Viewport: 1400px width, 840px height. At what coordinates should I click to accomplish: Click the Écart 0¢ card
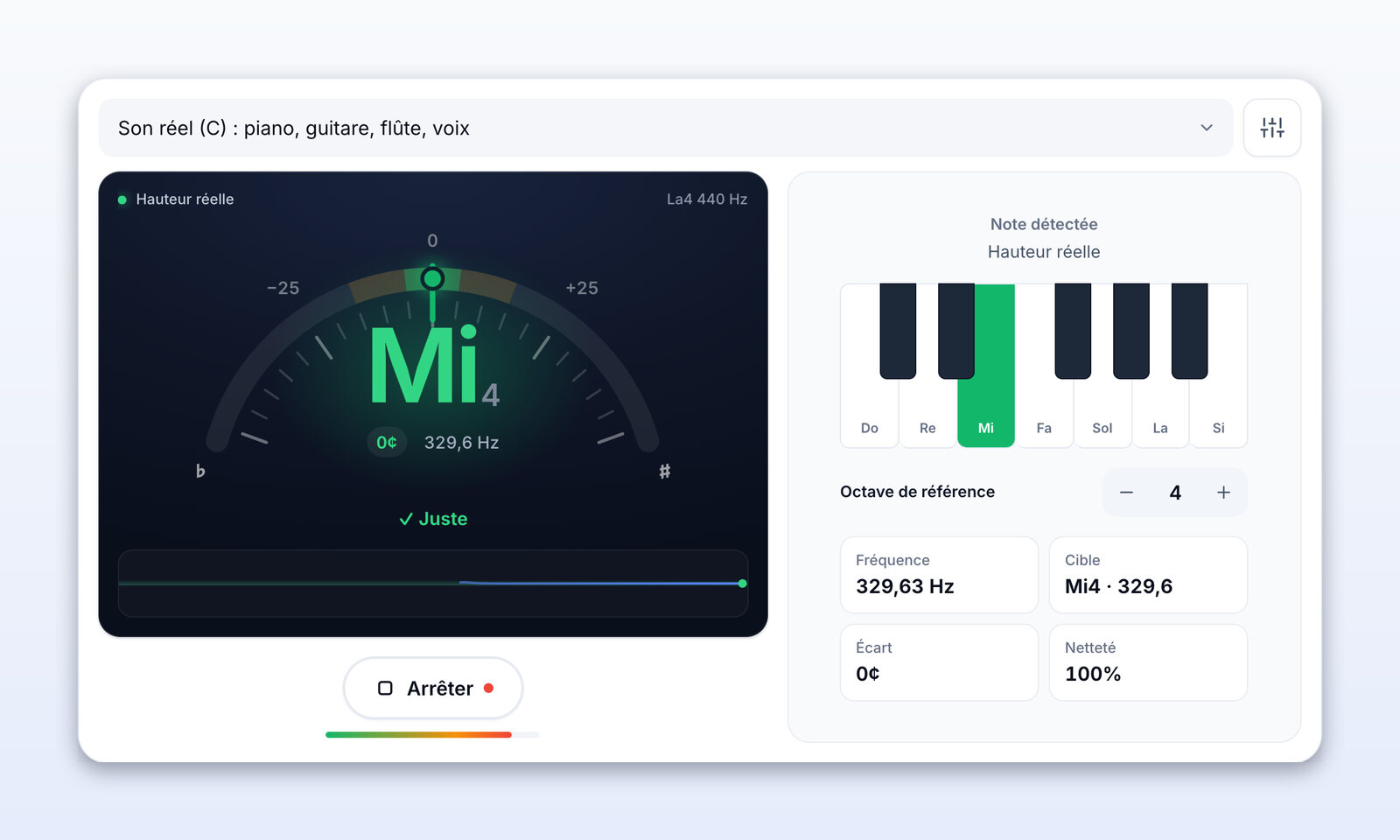click(x=939, y=662)
